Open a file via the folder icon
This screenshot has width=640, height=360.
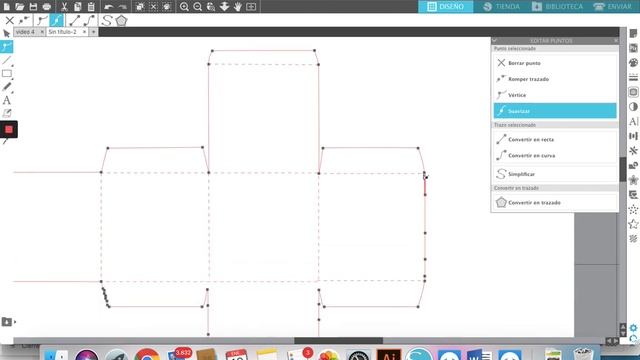pyautogui.click(x=20, y=7)
